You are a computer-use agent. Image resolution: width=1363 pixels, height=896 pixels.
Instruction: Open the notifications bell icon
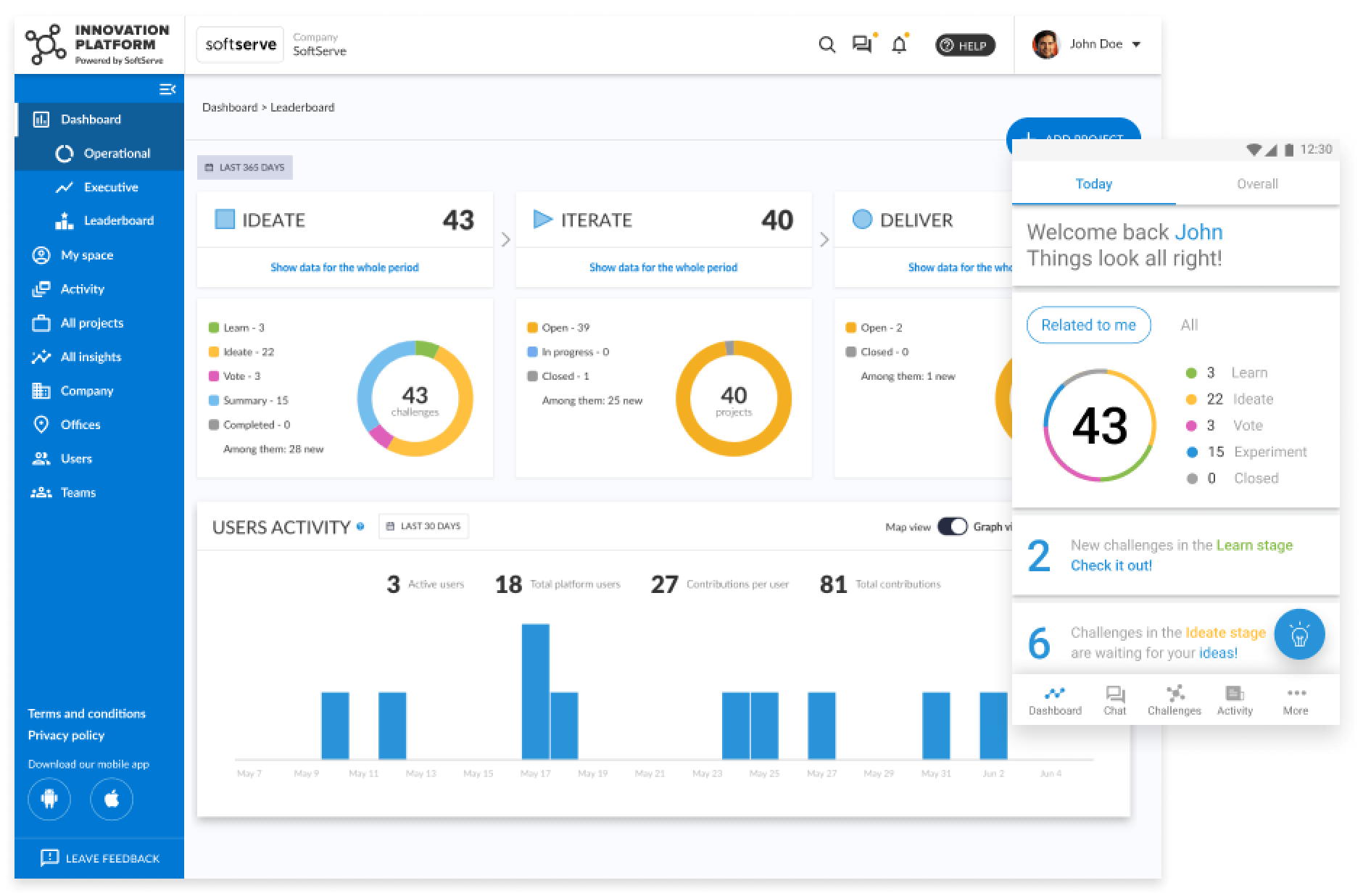point(899,44)
